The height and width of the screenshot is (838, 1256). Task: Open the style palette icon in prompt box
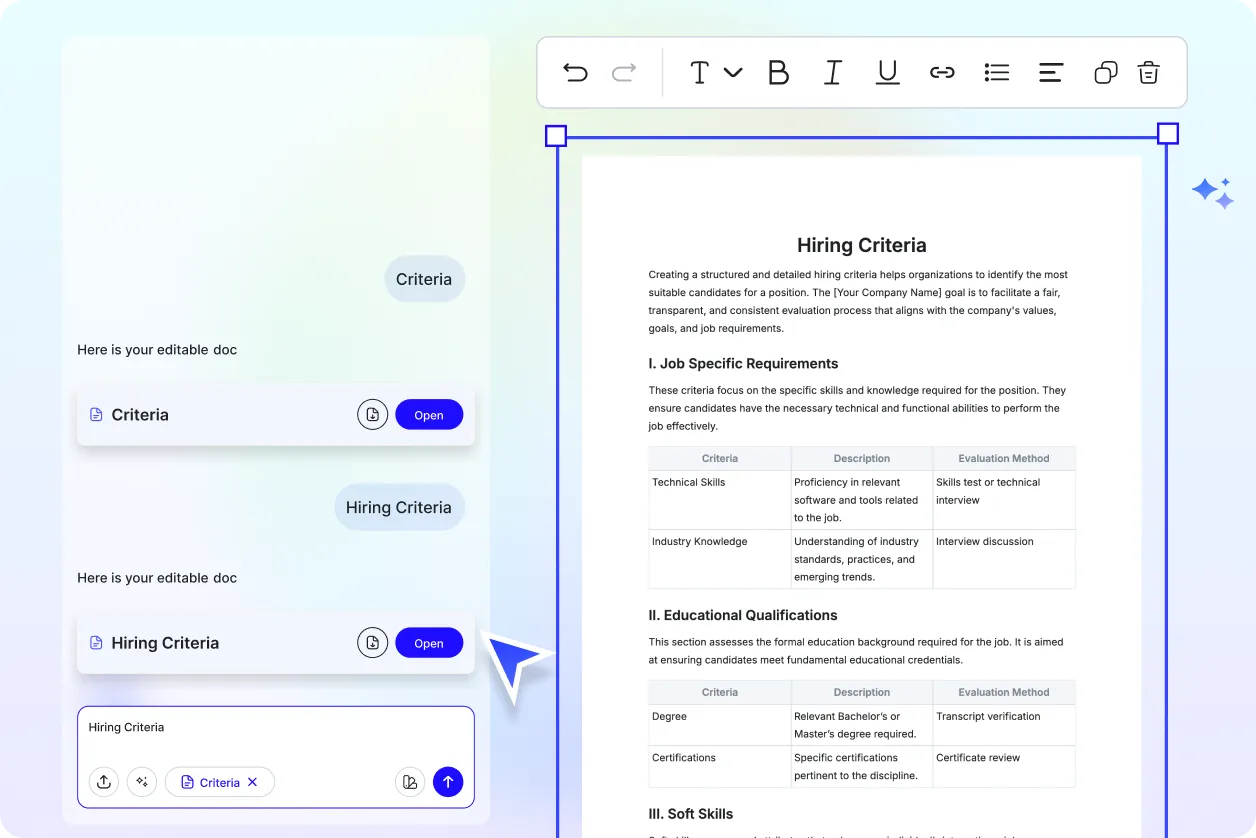tap(410, 782)
